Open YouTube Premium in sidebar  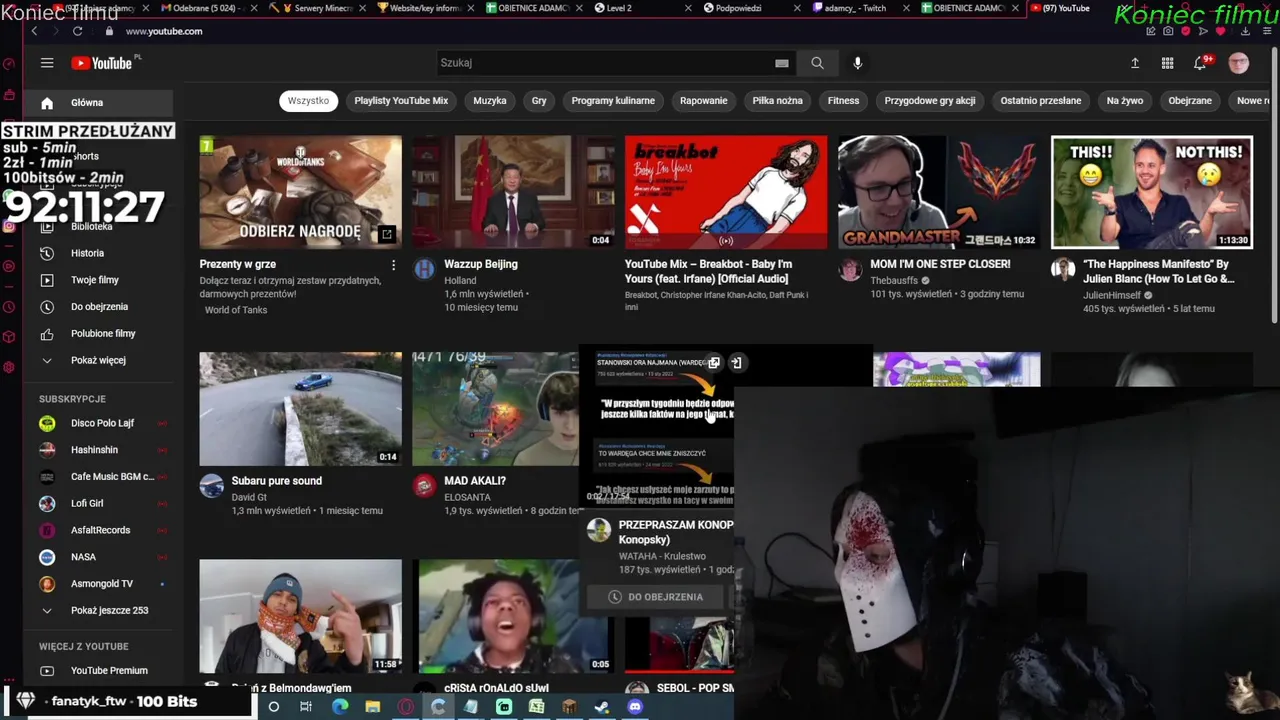98,671
